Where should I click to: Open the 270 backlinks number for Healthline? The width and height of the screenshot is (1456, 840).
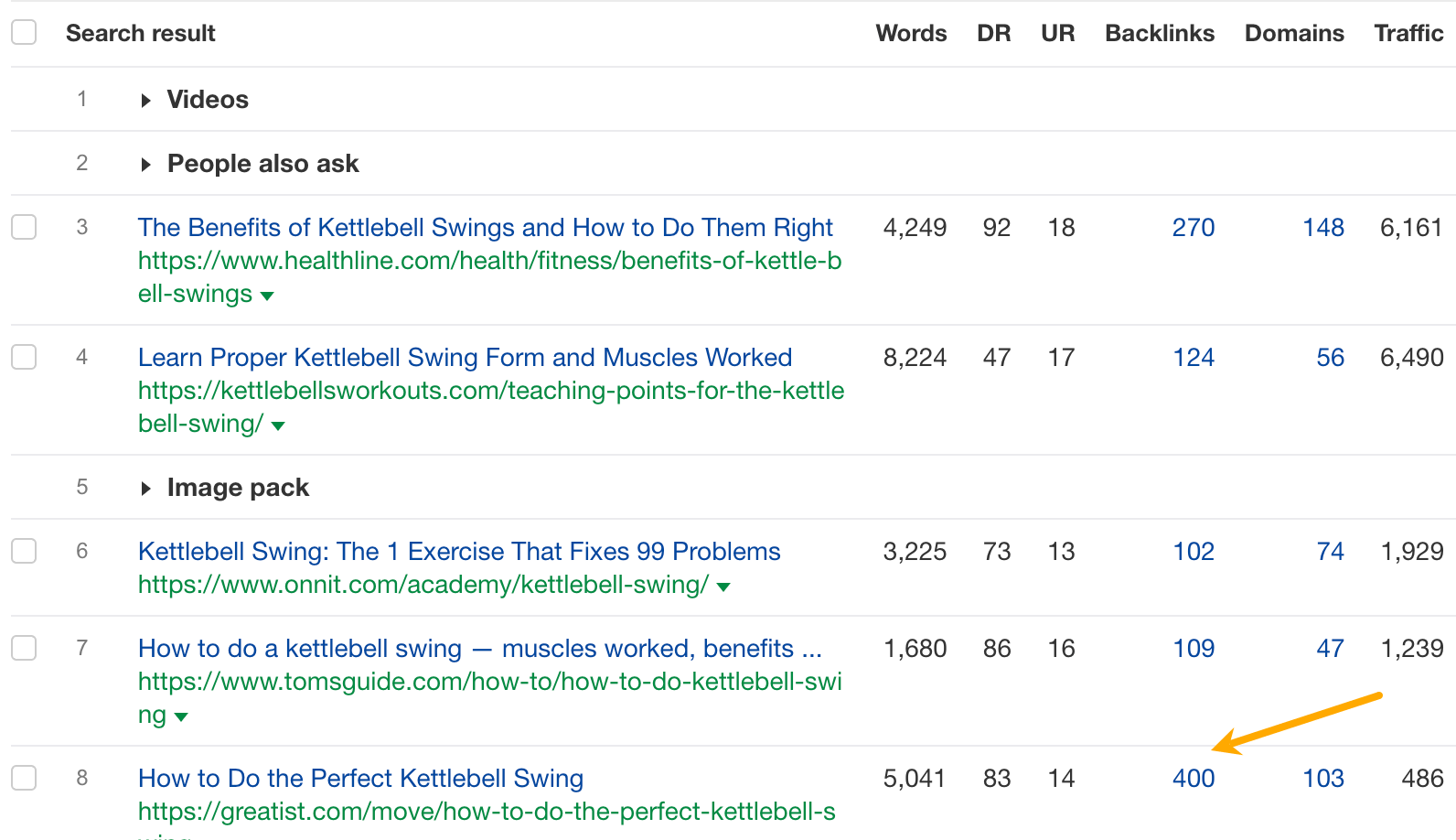tap(1194, 227)
